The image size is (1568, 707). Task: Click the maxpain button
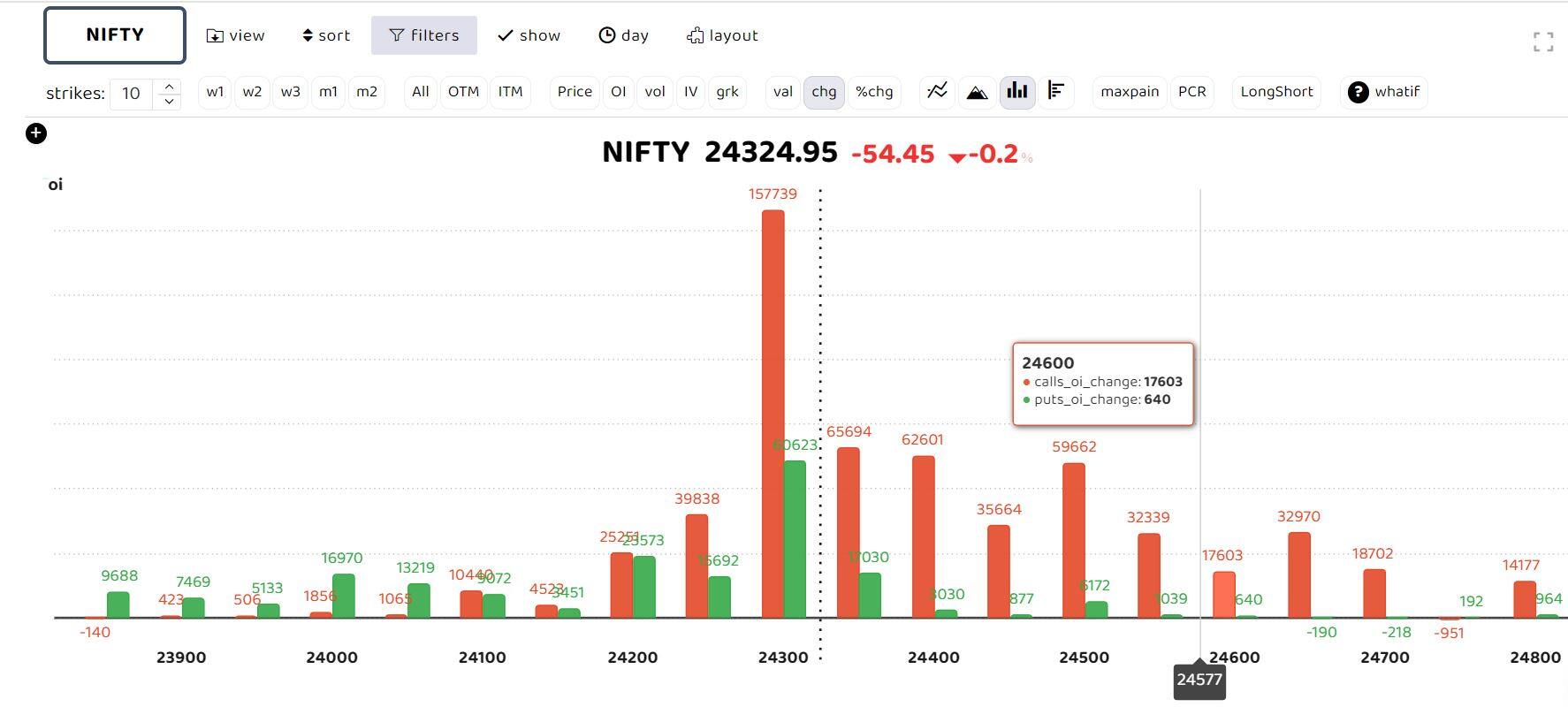pyautogui.click(x=1130, y=92)
